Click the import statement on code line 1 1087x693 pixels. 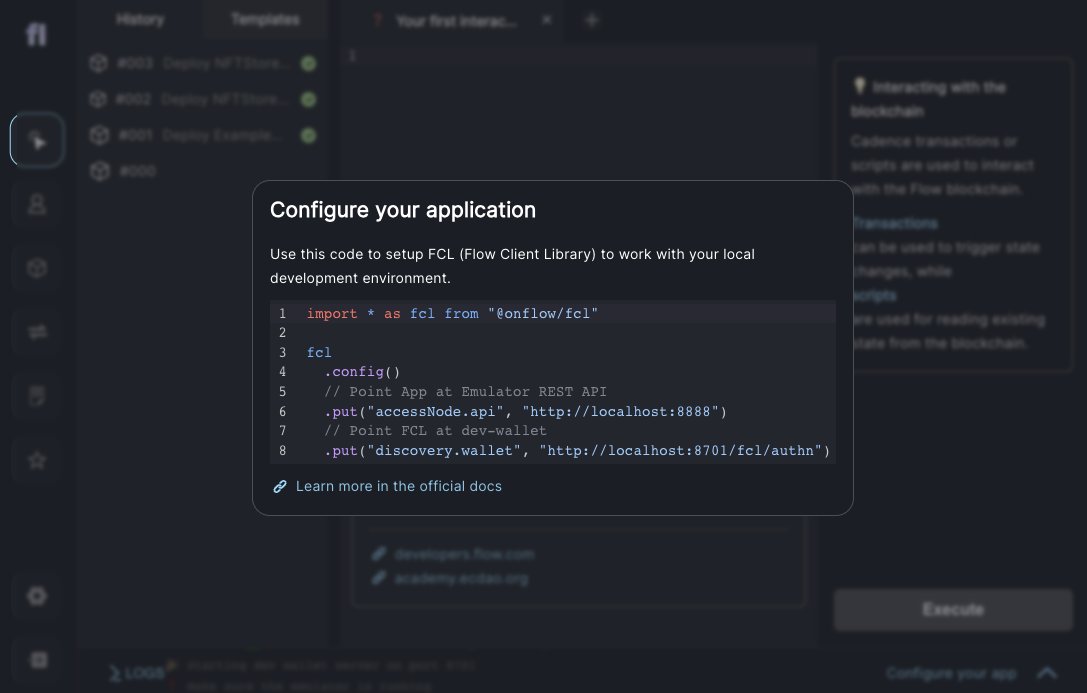[452, 313]
